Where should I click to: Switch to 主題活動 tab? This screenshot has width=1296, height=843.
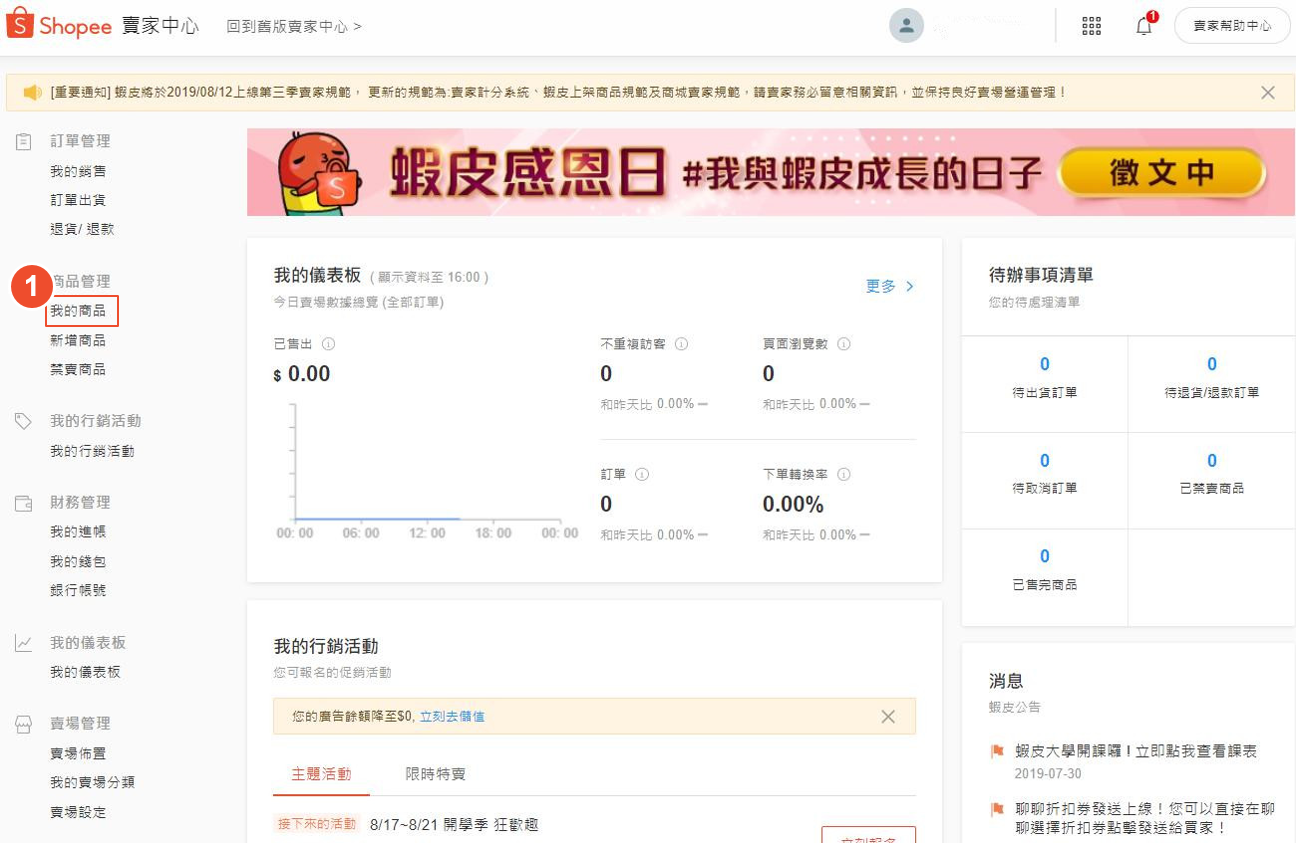pos(321,774)
